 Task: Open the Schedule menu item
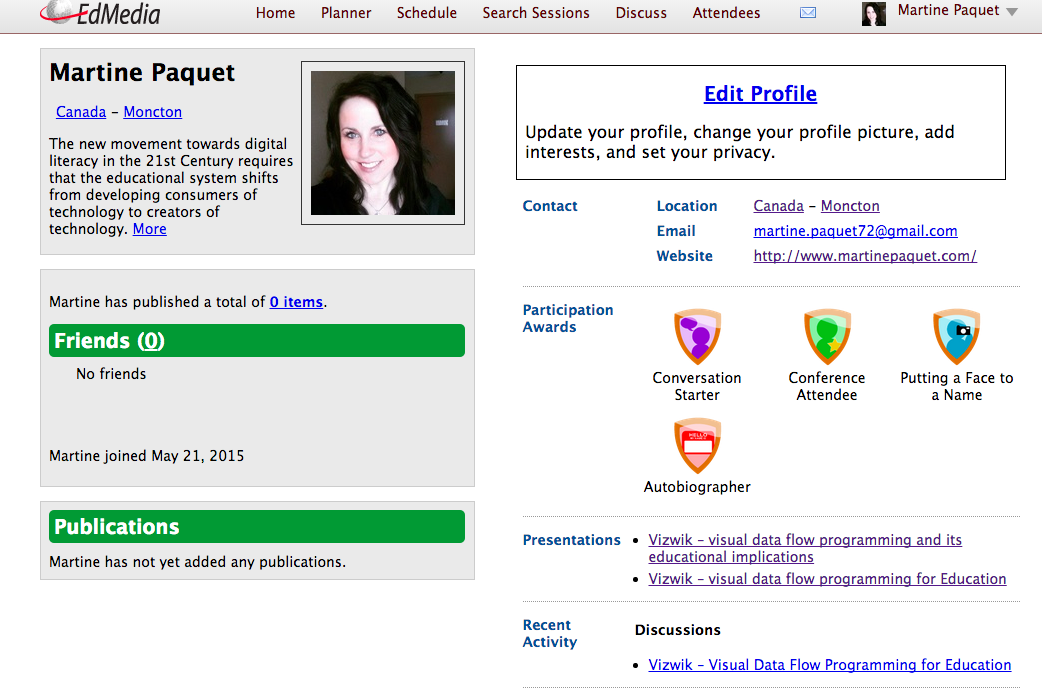427,13
